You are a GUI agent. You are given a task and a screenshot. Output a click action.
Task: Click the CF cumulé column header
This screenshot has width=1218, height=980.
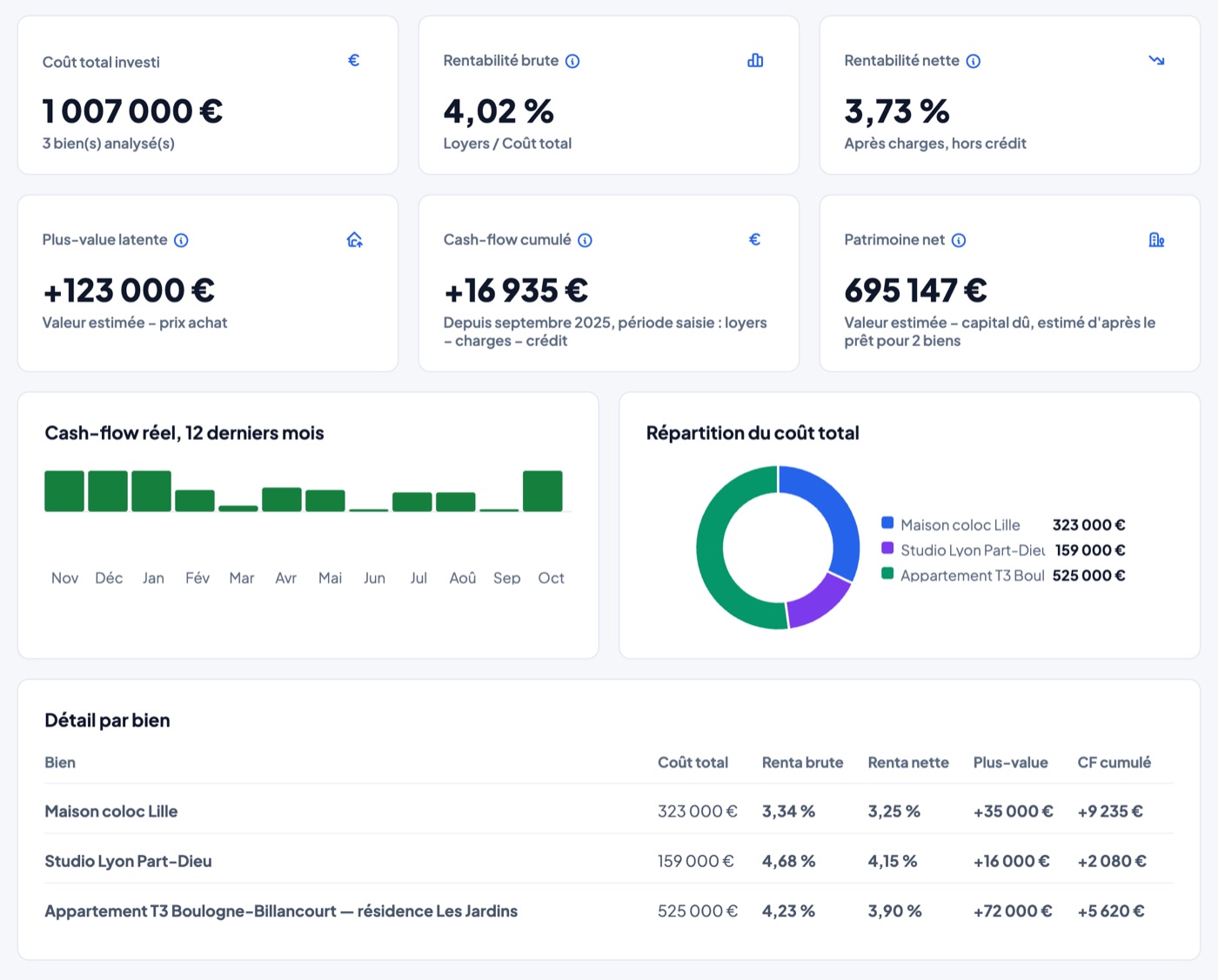(x=1114, y=763)
